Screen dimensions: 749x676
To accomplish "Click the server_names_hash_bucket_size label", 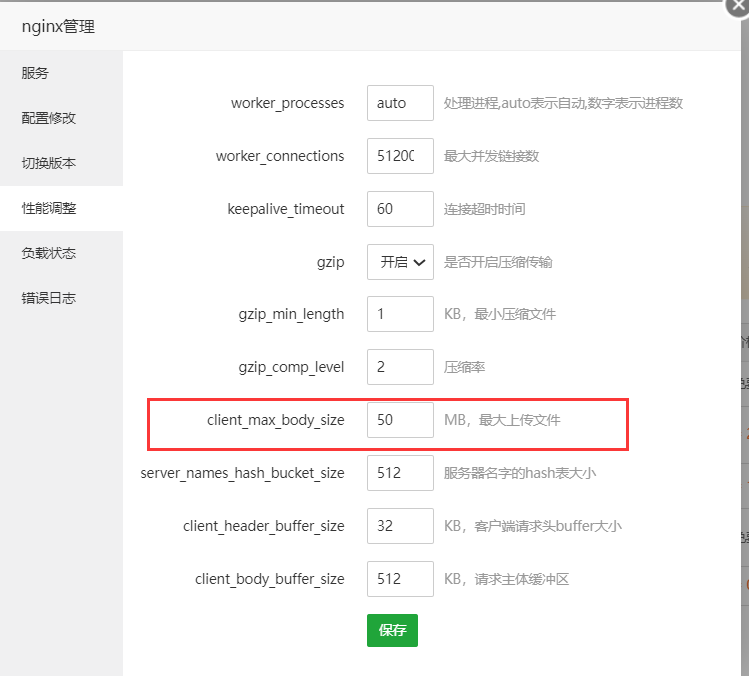I will coord(242,473).
